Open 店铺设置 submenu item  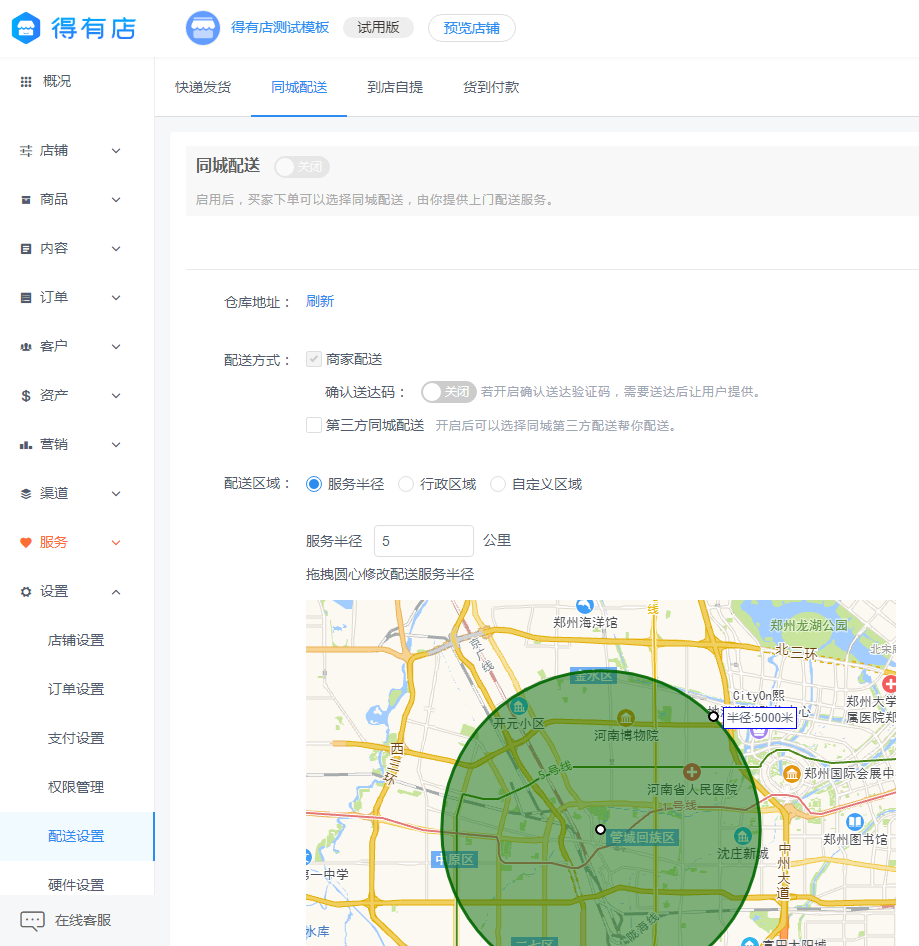point(76,641)
